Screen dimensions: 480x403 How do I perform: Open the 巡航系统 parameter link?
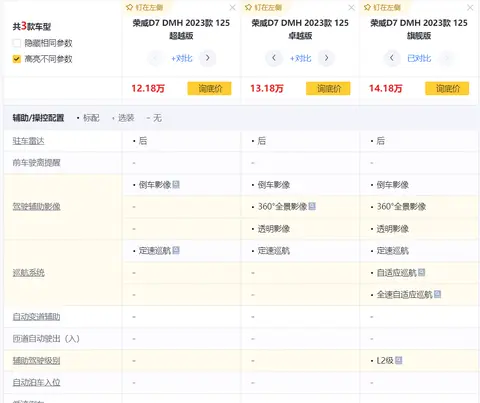(28, 273)
